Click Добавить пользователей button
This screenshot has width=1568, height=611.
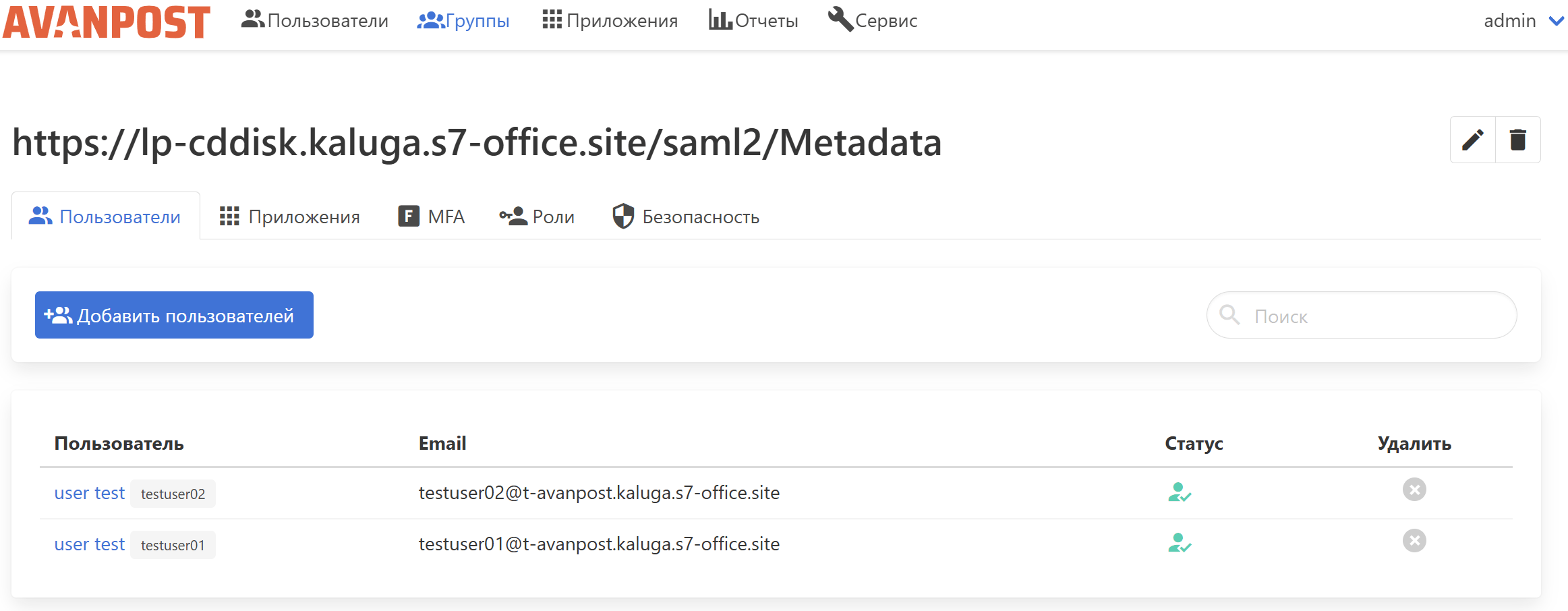point(174,315)
